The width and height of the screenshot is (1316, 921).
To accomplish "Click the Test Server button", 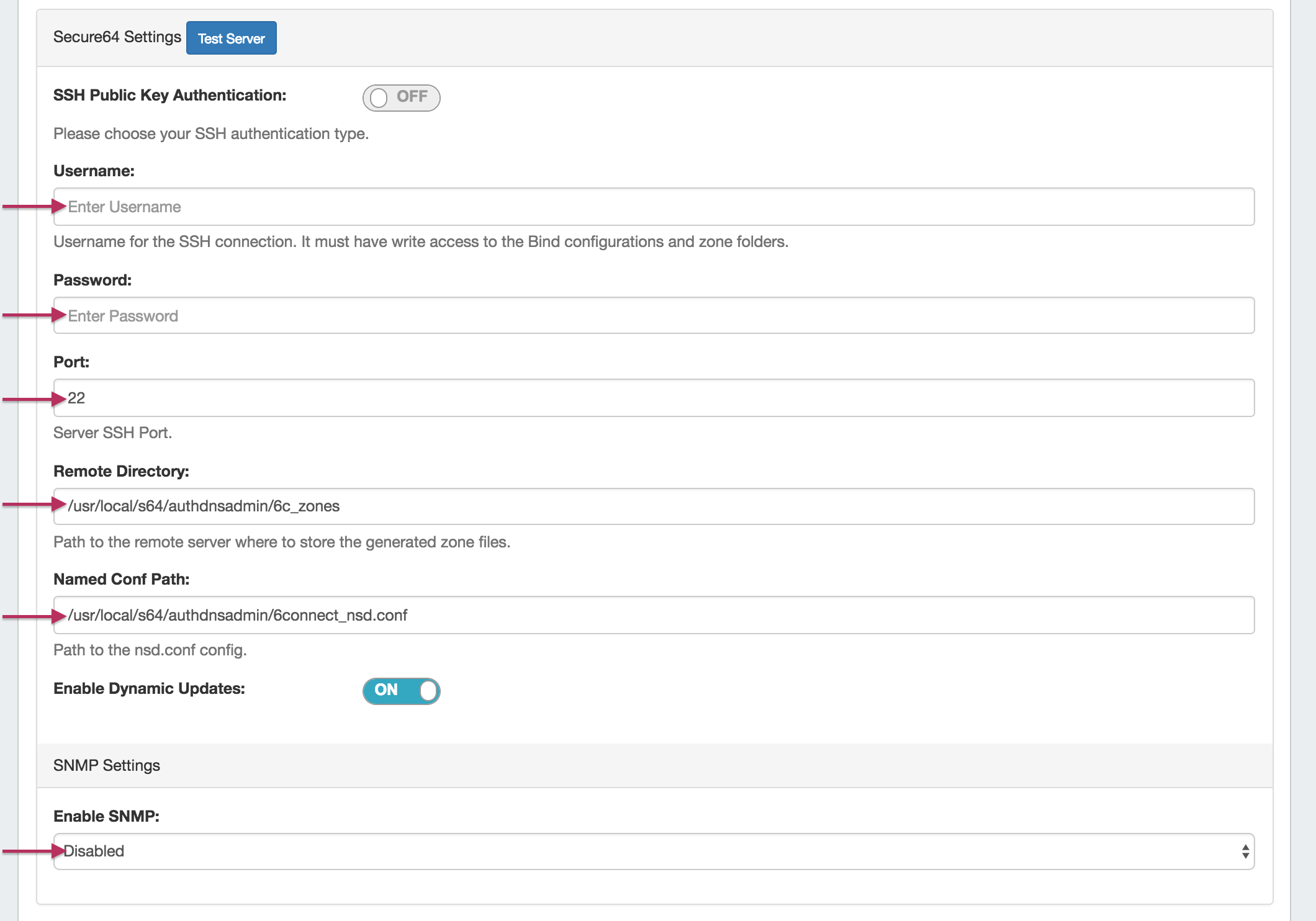I will coord(231,38).
